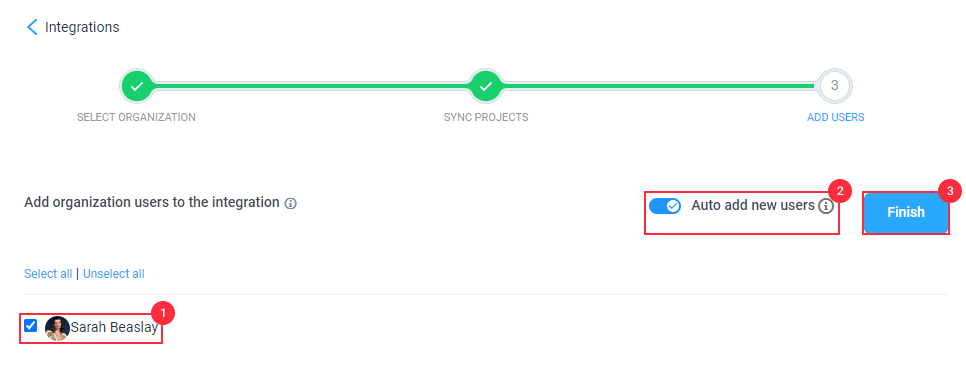Viewport: 966px width, 369px height.
Task: Click the Unselect all link
Action: pyautogui.click(x=114, y=274)
